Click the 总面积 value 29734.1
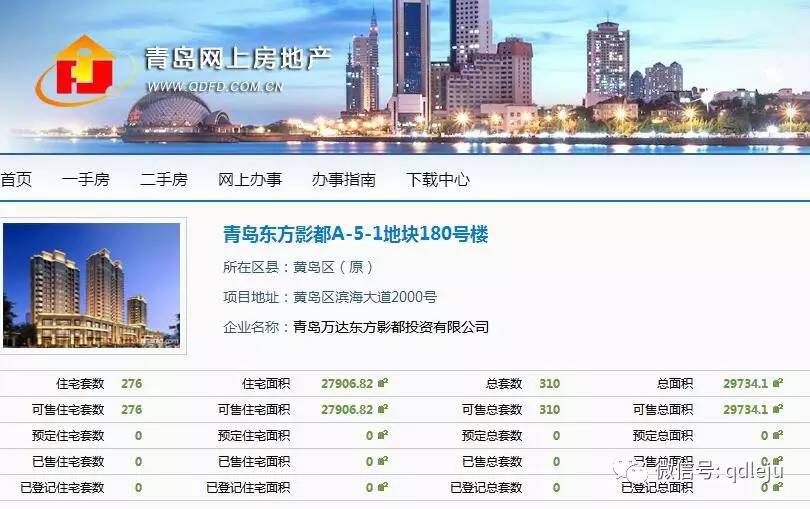This screenshot has height=509, width=810. [x=745, y=383]
